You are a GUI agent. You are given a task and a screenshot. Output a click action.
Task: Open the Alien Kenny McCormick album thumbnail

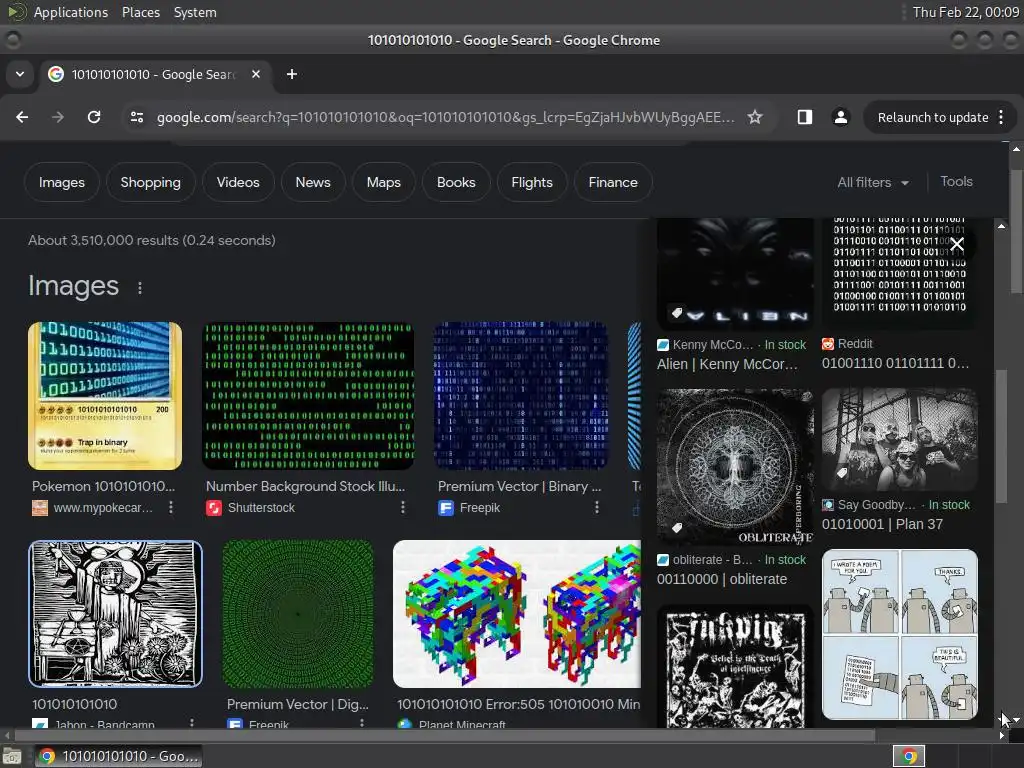(x=735, y=274)
